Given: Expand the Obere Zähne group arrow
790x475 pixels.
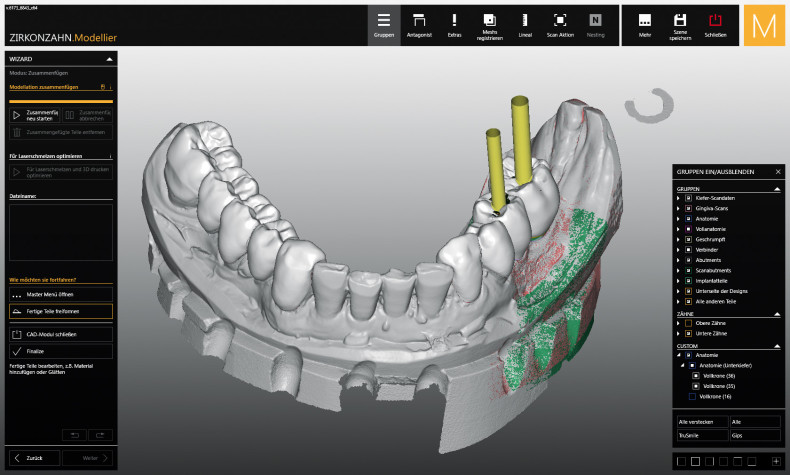Looking at the screenshot, I should coord(678,323).
